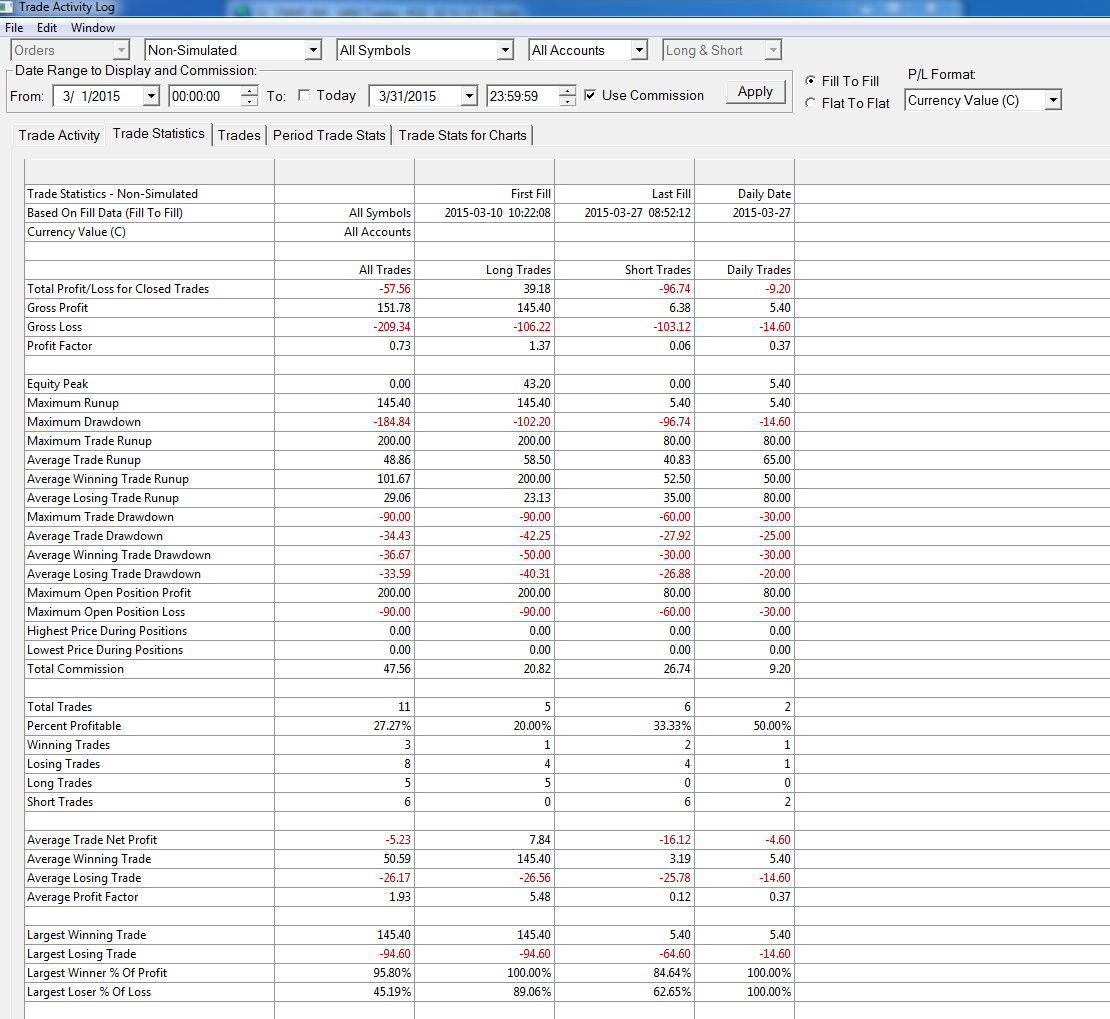The width and height of the screenshot is (1110, 1019).
Task: Expand the All Symbols dropdown
Action: point(505,50)
